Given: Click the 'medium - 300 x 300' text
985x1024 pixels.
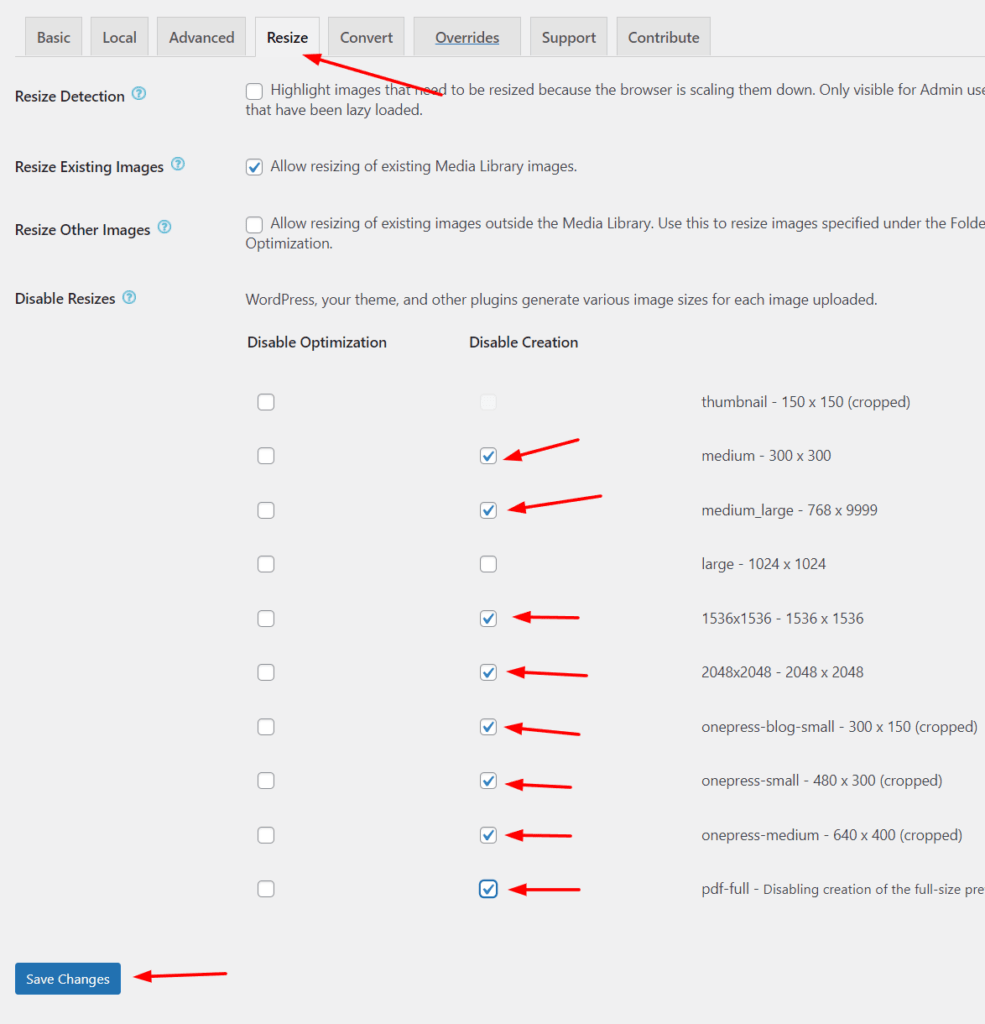Looking at the screenshot, I should [766, 456].
